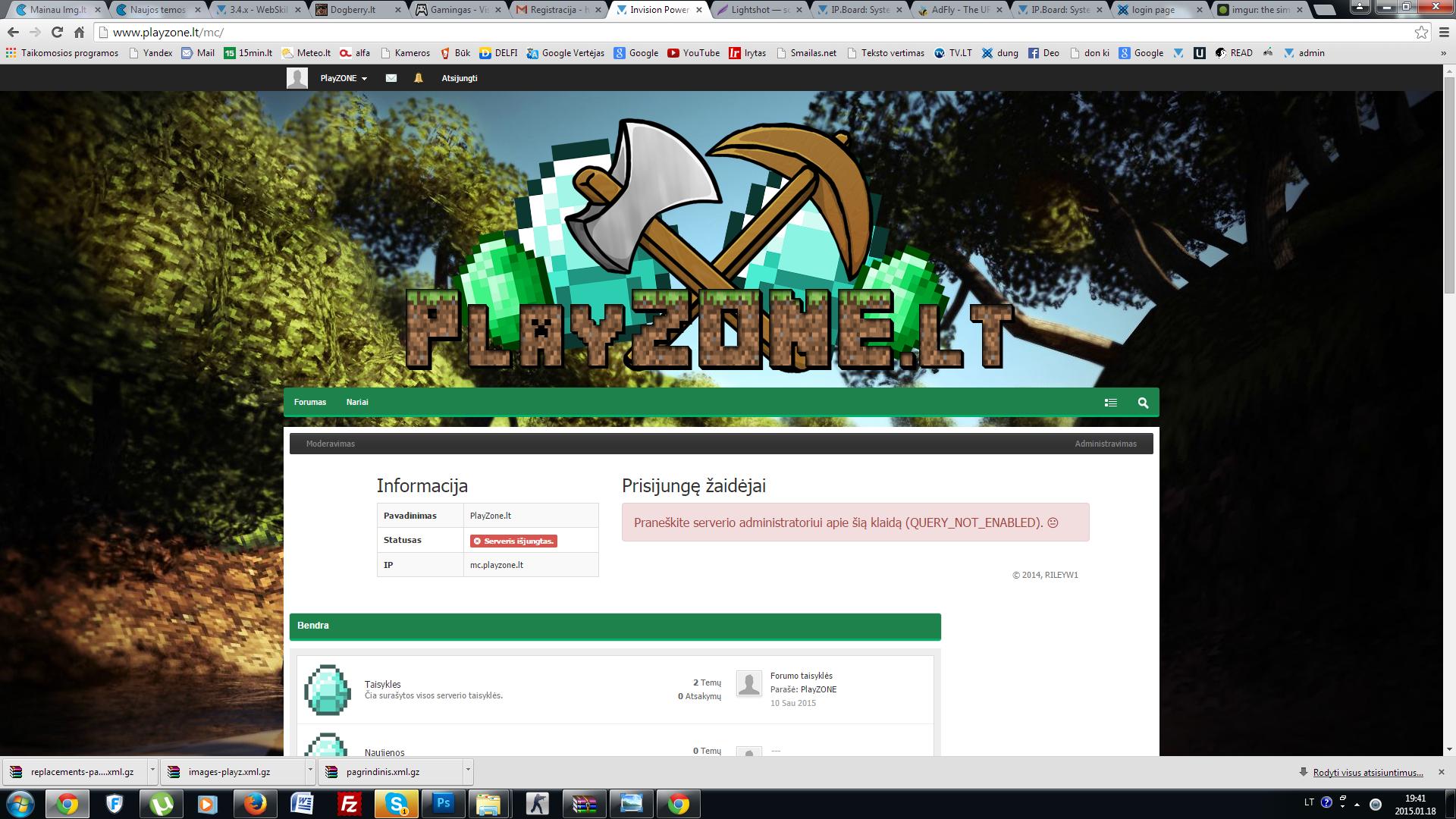This screenshot has width=1456, height=819.
Task: Open the forum search magnifier
Action: click(x=1143, y=403)
